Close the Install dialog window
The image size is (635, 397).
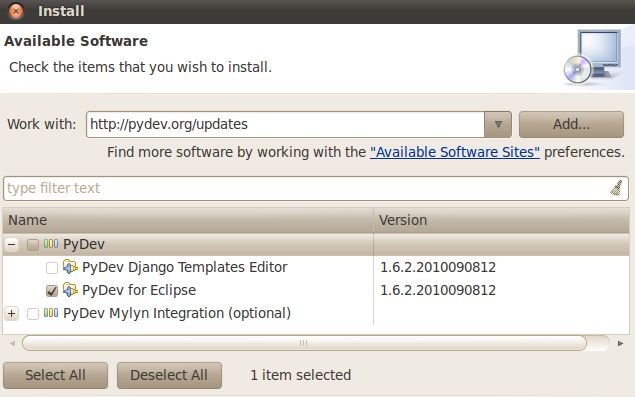pos(16,11)
